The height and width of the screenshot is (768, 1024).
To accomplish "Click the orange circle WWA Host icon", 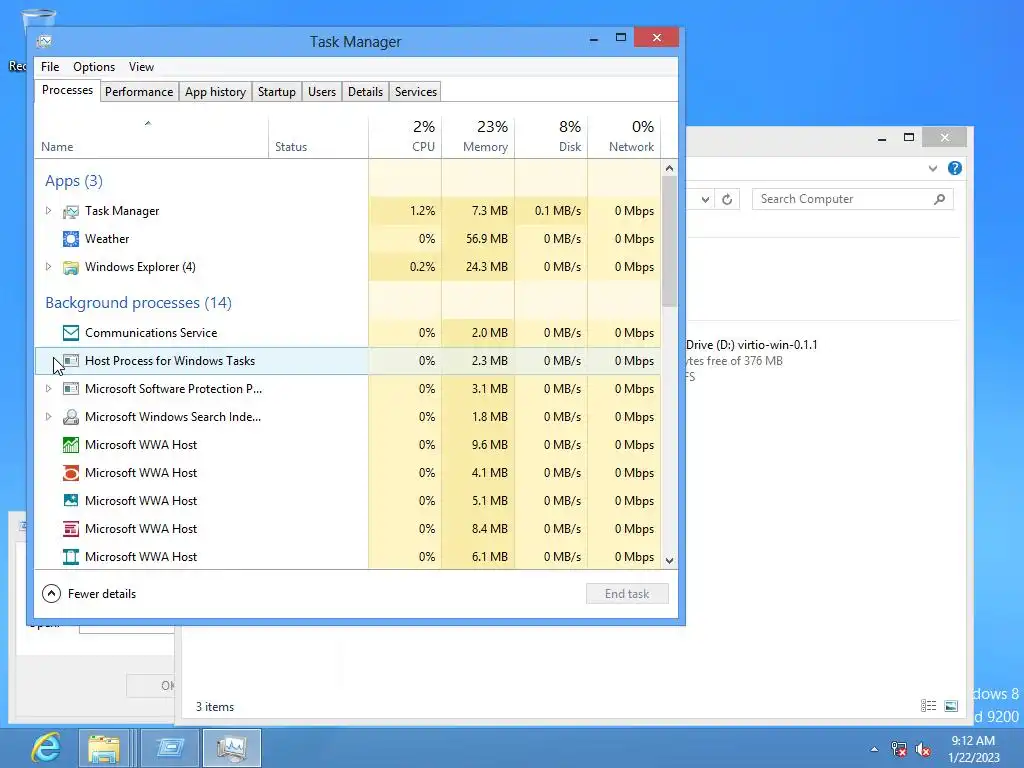I will 71,473.
